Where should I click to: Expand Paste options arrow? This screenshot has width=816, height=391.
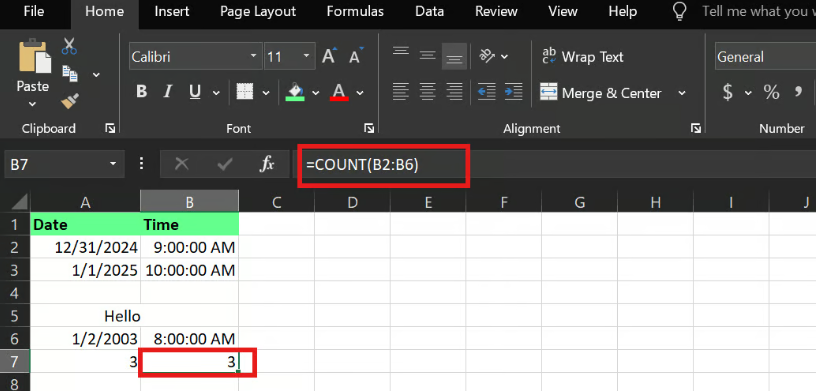point(32,104)
